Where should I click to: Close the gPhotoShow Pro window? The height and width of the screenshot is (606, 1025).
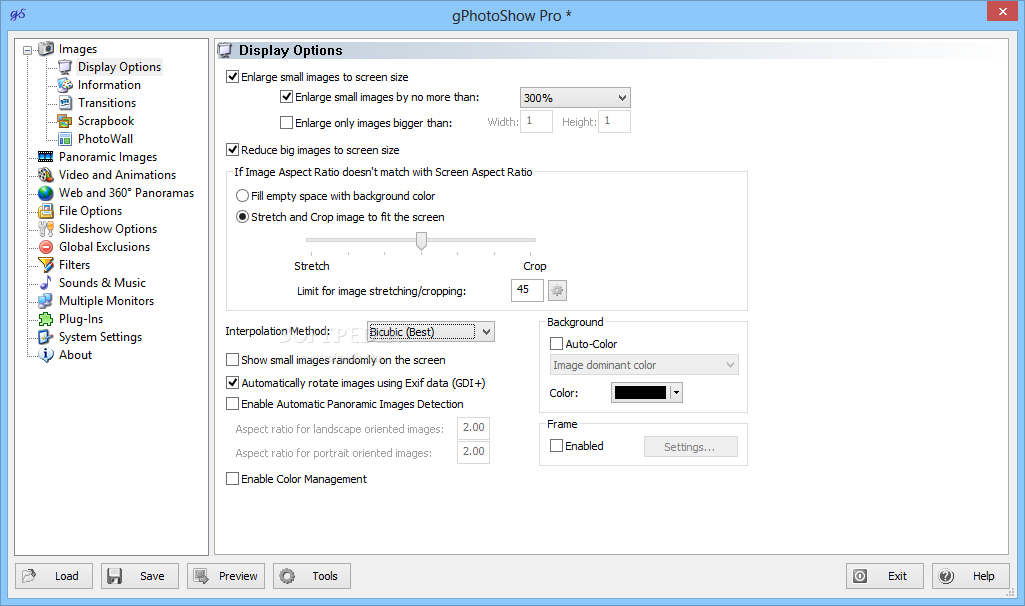pyautogui.click(x=1003, y=11)
